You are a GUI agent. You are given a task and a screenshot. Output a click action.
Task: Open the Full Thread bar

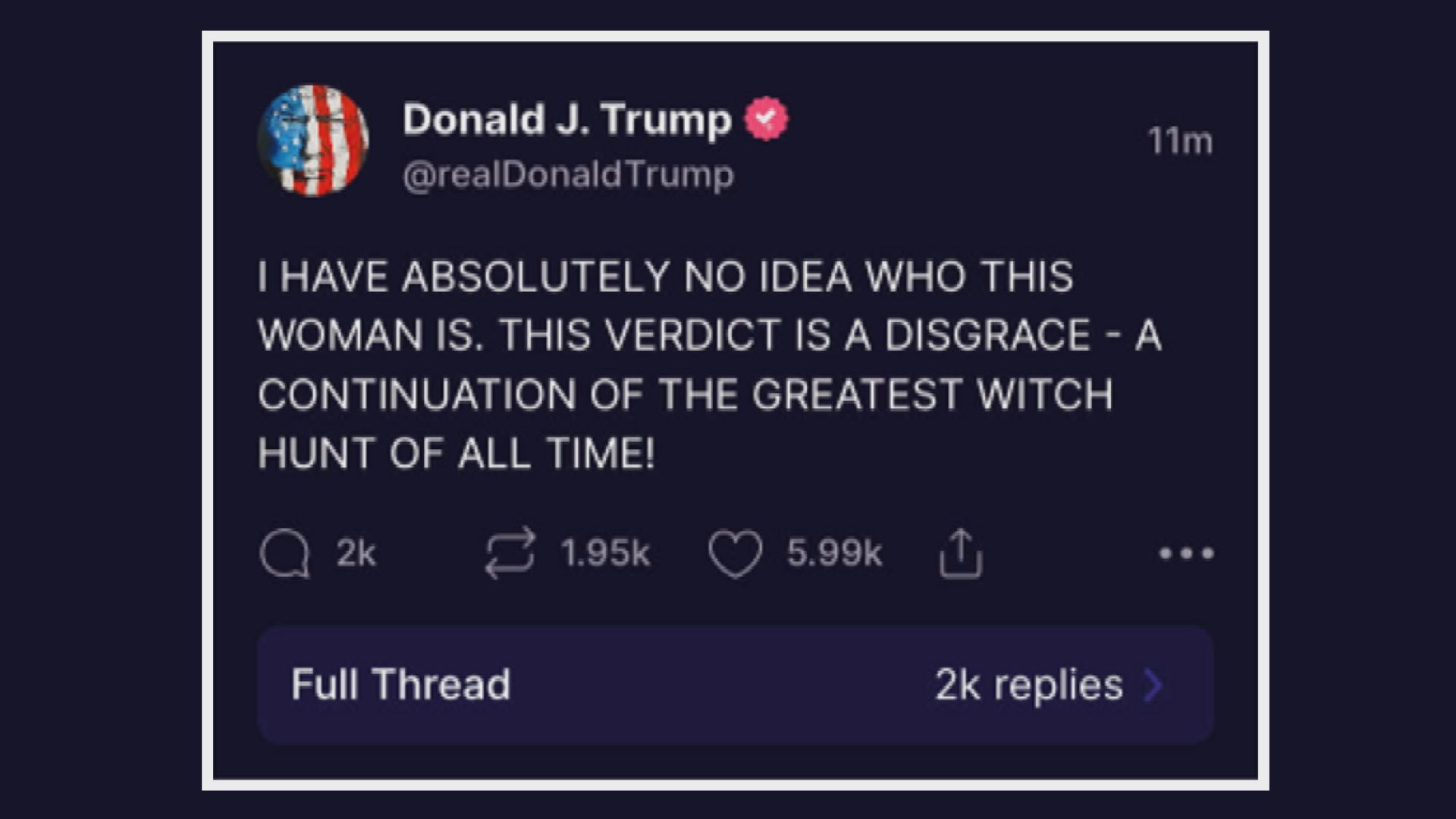tap(736, 685)
